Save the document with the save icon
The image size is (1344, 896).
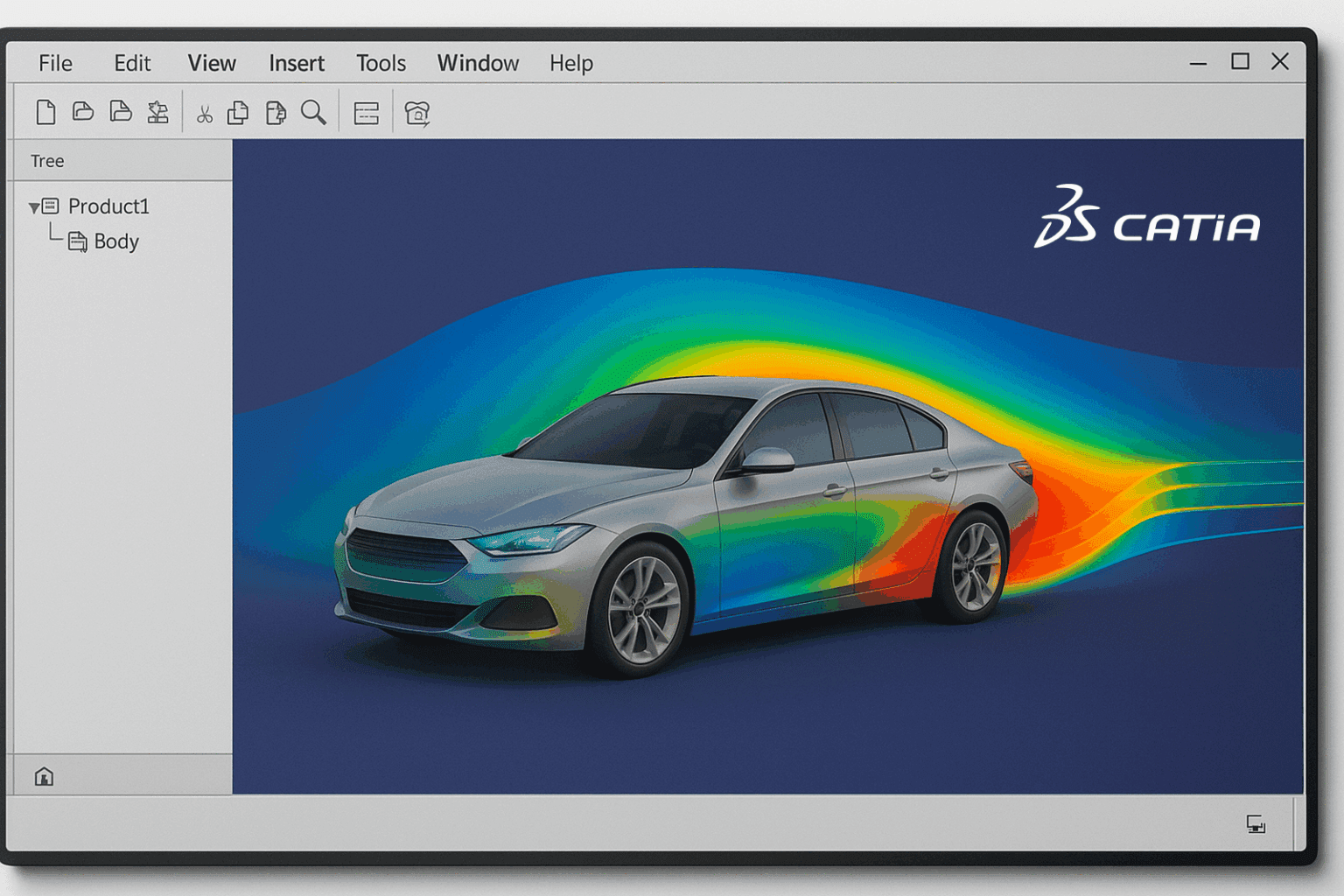click(x=122, y=112)
